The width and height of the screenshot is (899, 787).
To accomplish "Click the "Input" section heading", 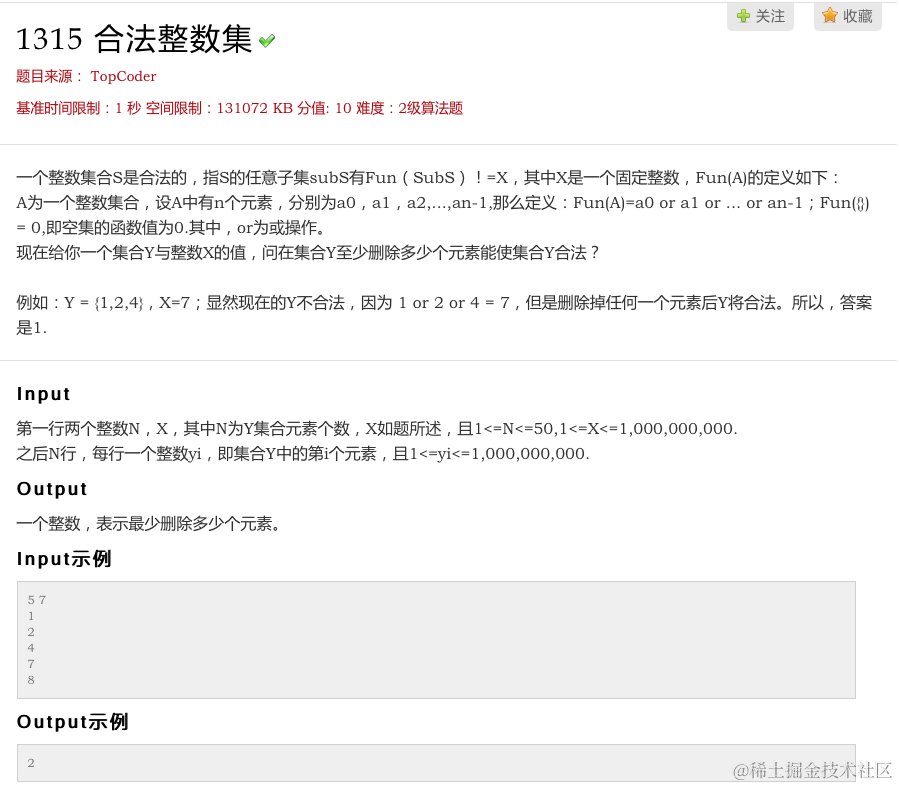I will click(x=44, y=394).
